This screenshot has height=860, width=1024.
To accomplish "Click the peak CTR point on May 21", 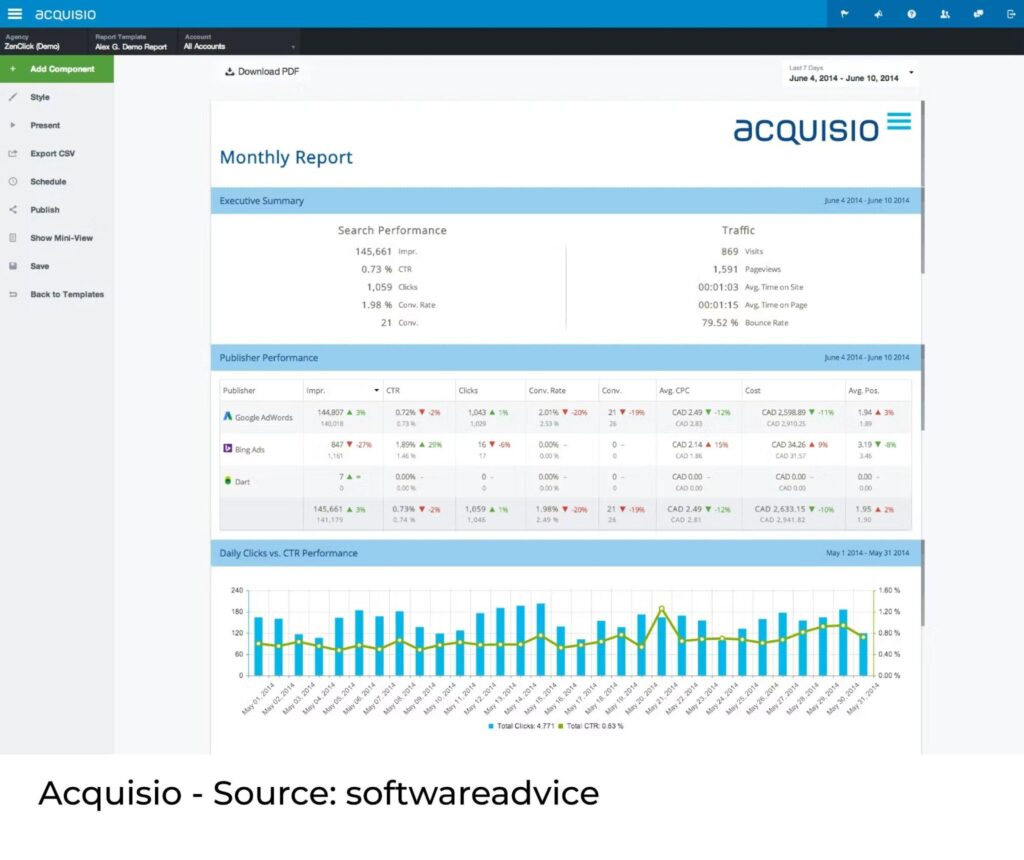I will (662, 609).
